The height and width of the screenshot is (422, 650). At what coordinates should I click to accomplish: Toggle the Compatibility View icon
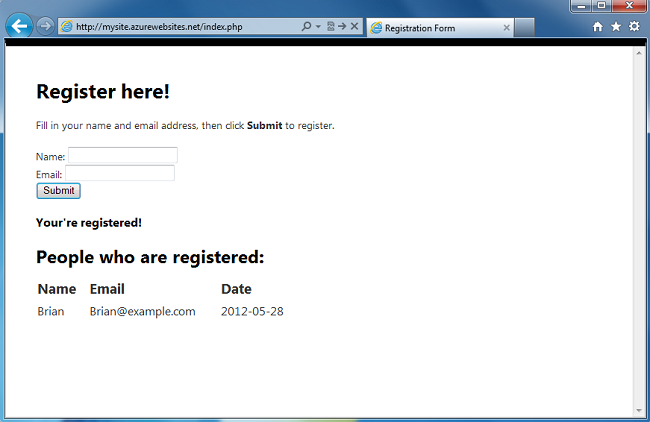(330, 27)
